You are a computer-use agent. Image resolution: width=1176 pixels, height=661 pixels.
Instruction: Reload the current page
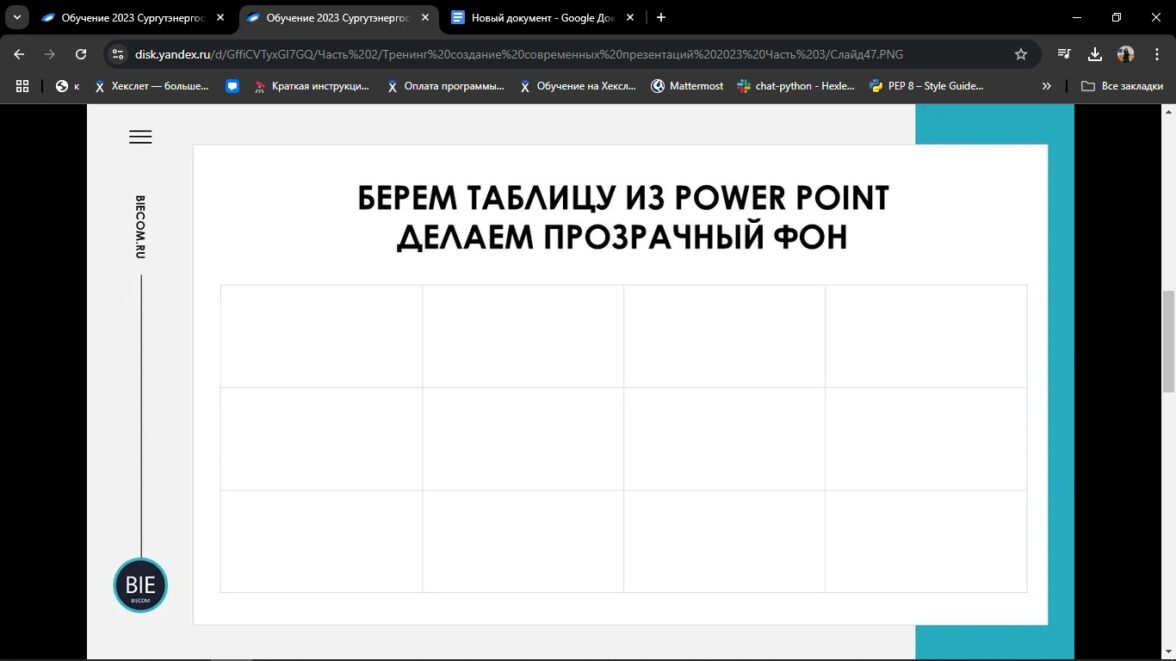[80, 54]
